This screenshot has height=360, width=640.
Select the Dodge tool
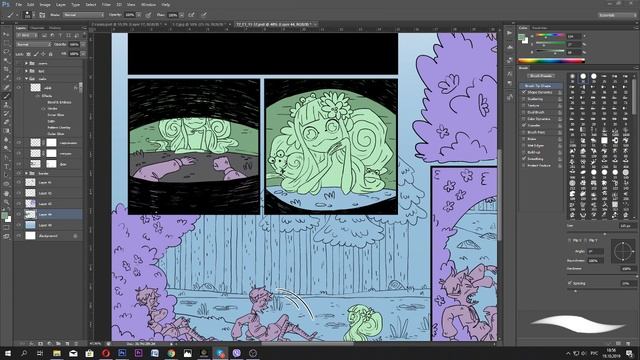point(6,149)
